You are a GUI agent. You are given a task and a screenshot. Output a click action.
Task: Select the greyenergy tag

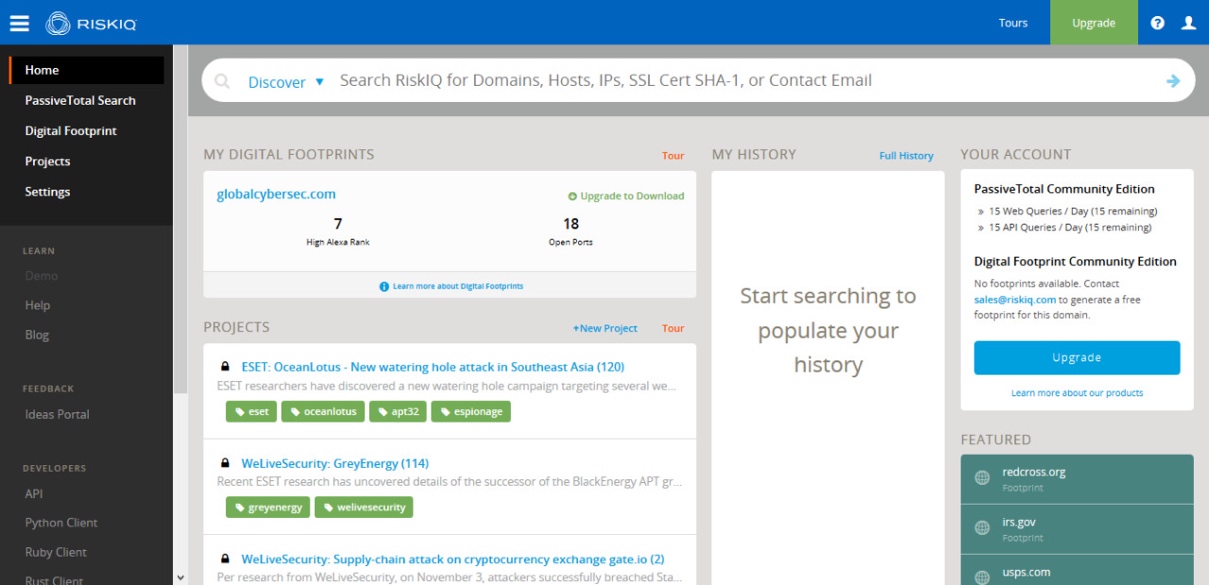click(x=268, y=507)
